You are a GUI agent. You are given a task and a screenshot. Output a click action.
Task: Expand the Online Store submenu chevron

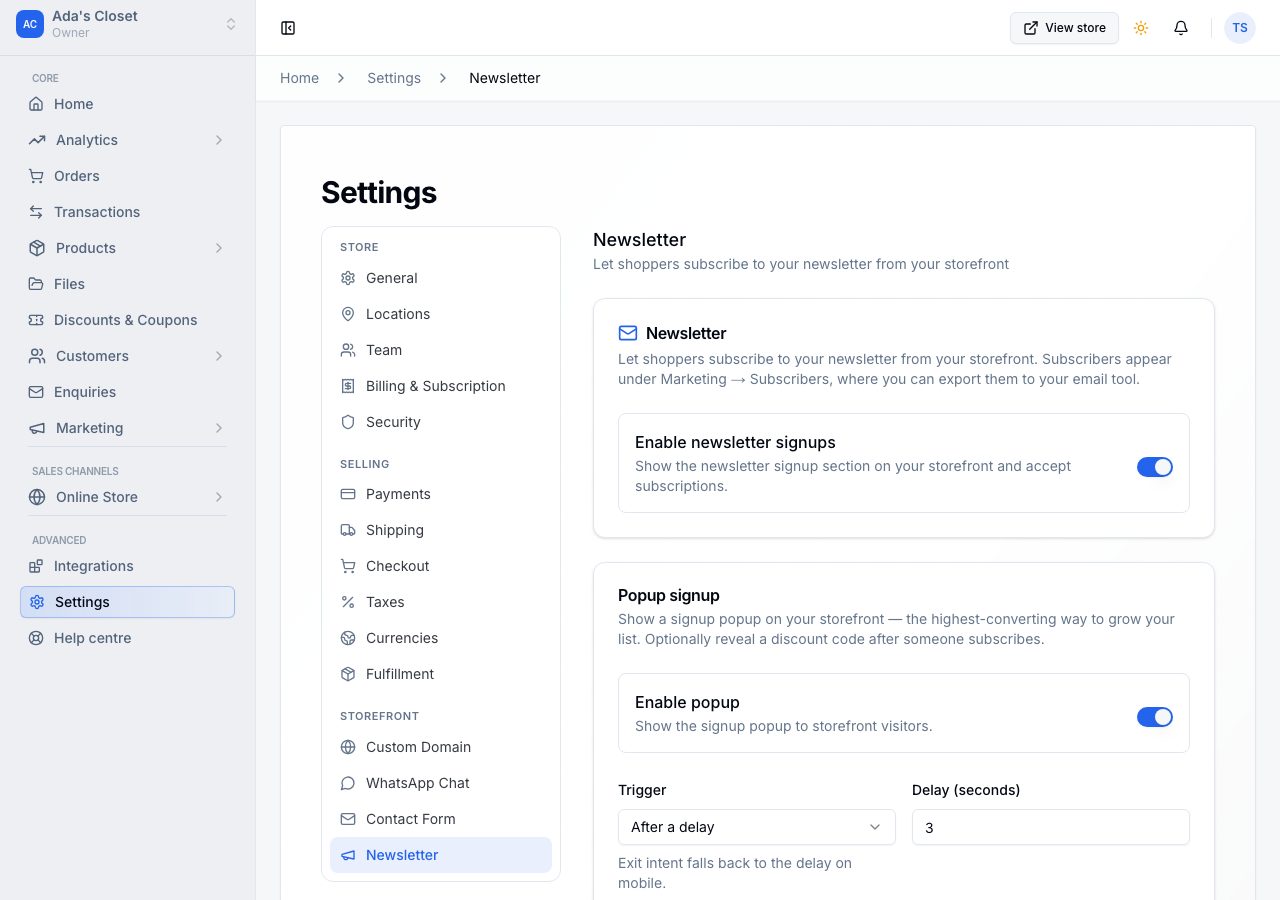tap(219, 497)
